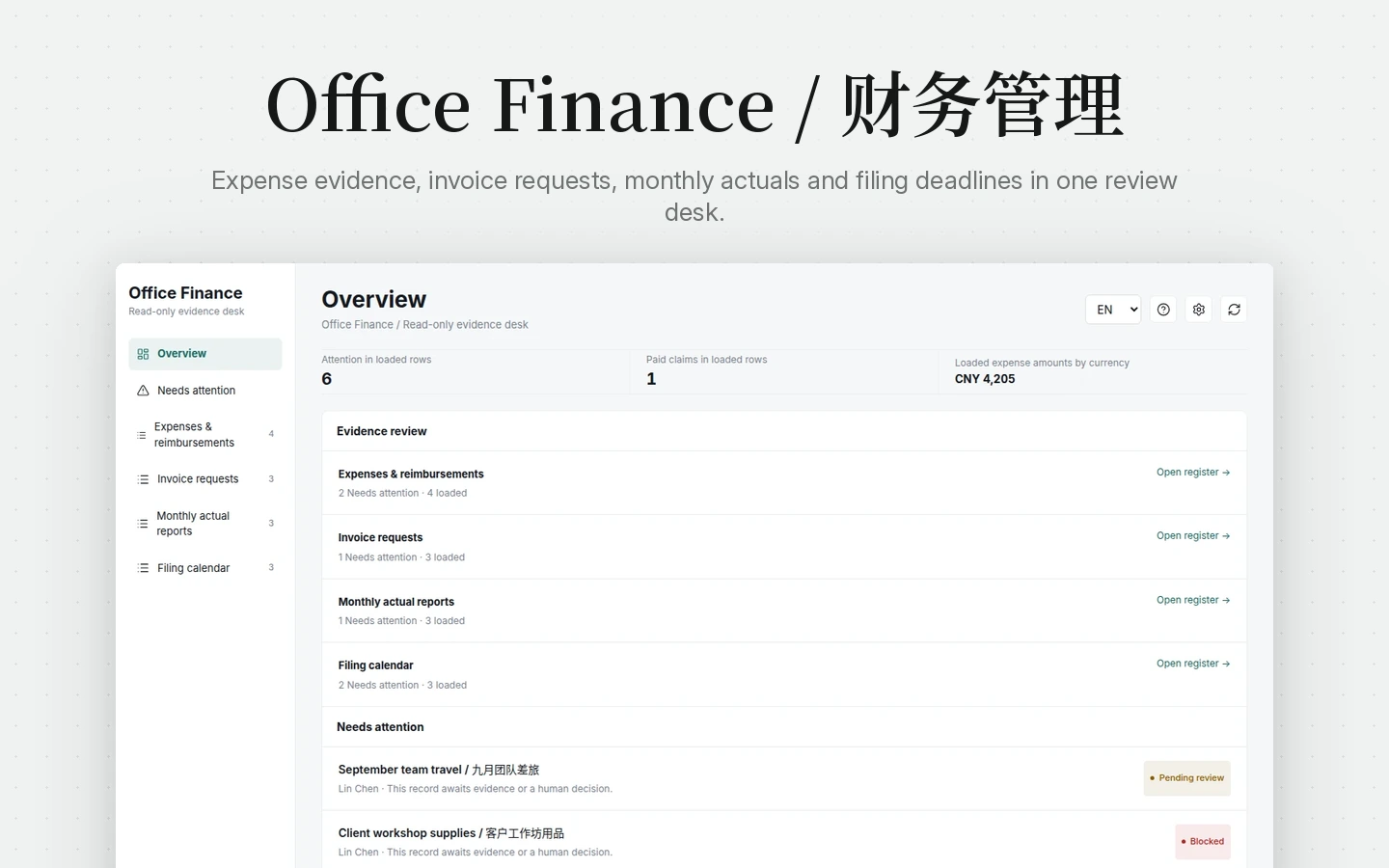The width and height of the screenshot is (1389, 868).
Task: Click the Blocked status badge
Action: [x=1203, y=842]
